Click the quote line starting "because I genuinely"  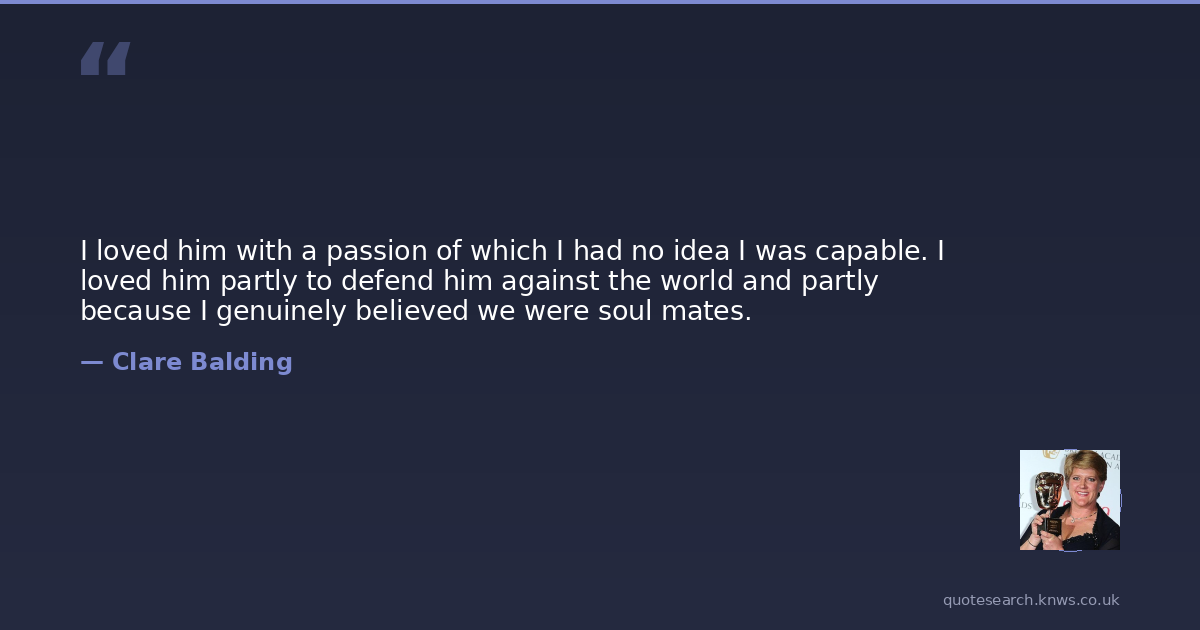click(x=415, y=311)
